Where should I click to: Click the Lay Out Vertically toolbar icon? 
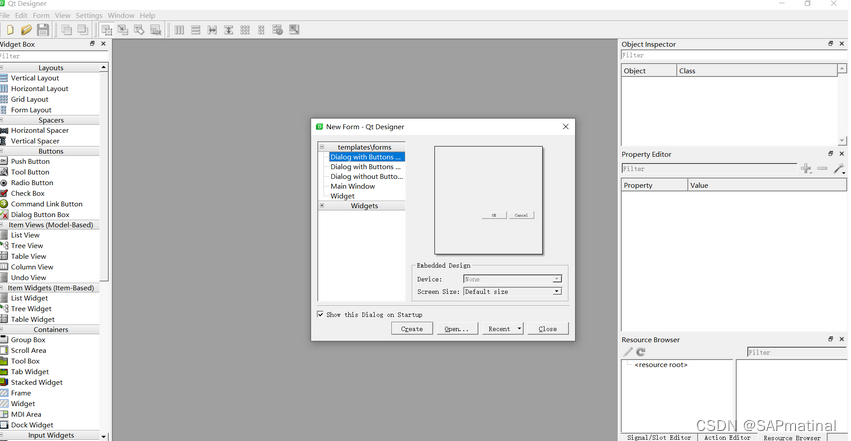point(196,30)
